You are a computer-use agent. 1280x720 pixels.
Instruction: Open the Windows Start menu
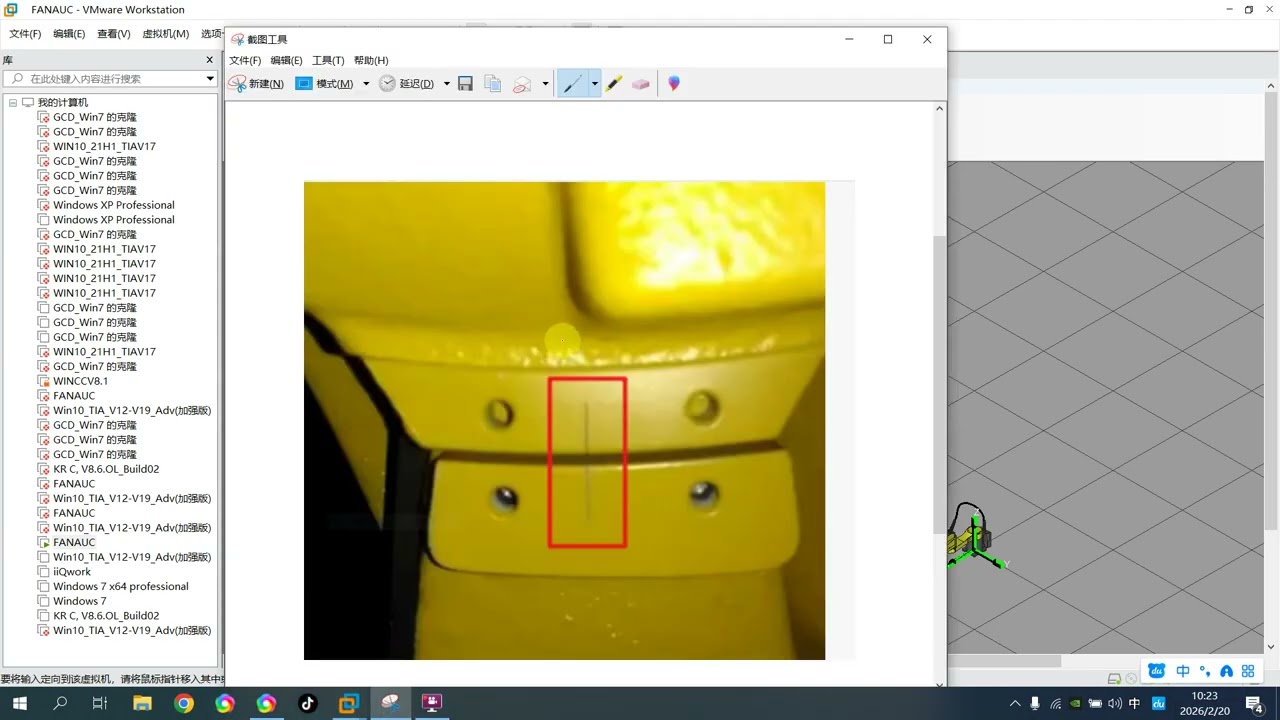[19, 703]
